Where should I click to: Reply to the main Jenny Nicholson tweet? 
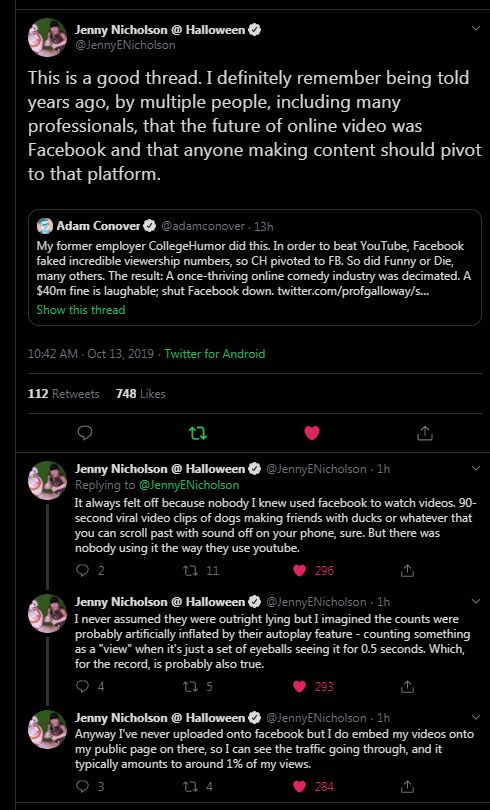(x=85, y=432)
